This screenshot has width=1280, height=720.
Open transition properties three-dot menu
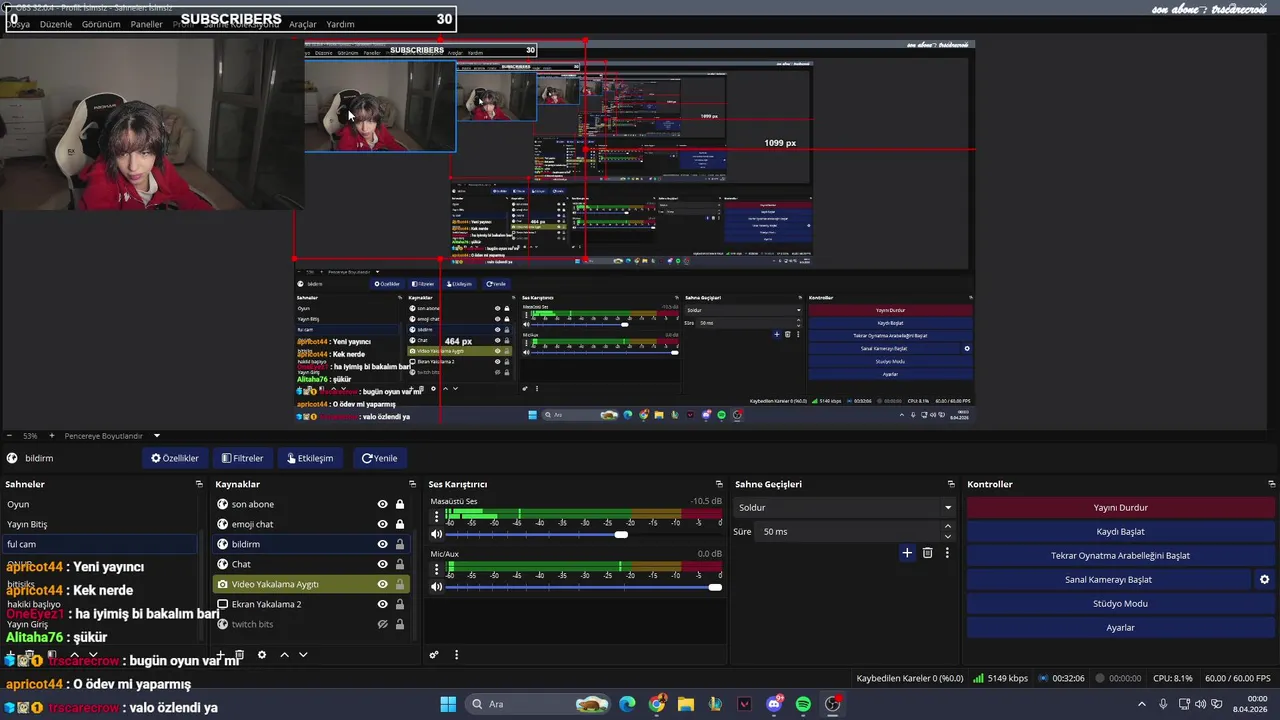click(947, 552)
